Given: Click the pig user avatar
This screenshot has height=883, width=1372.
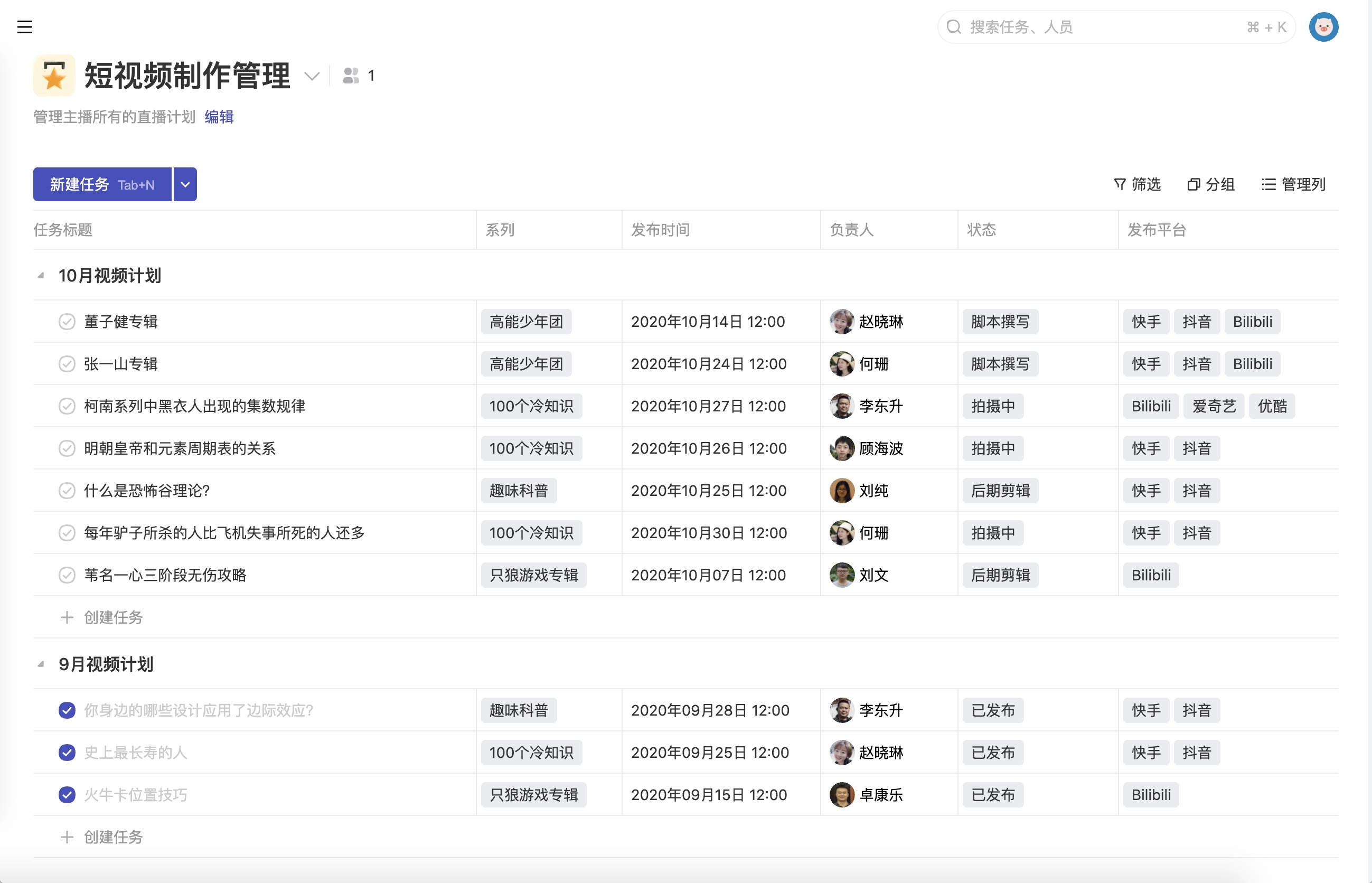Looking at the screenshot, I should pos(1323,27).
